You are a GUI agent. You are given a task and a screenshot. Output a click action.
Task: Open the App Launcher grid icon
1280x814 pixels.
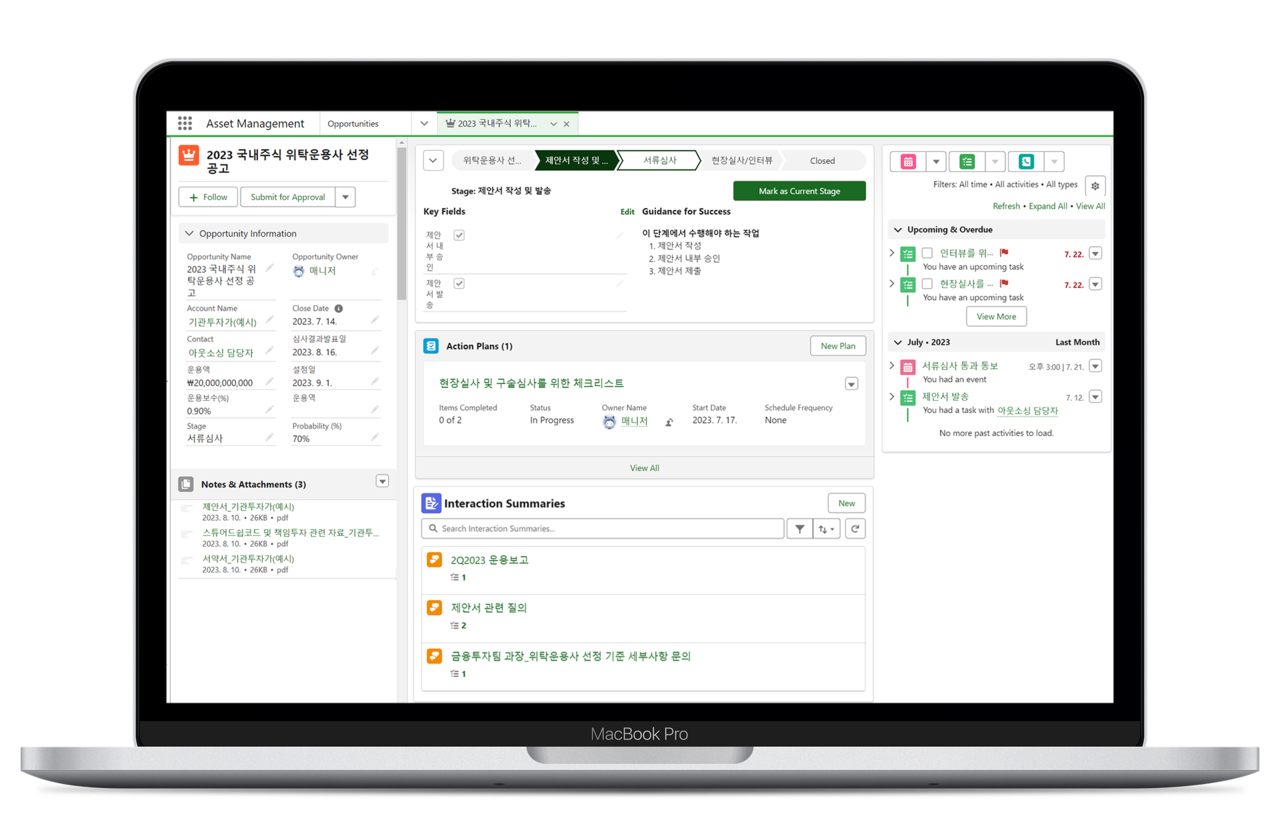click(x=185, y=124)
